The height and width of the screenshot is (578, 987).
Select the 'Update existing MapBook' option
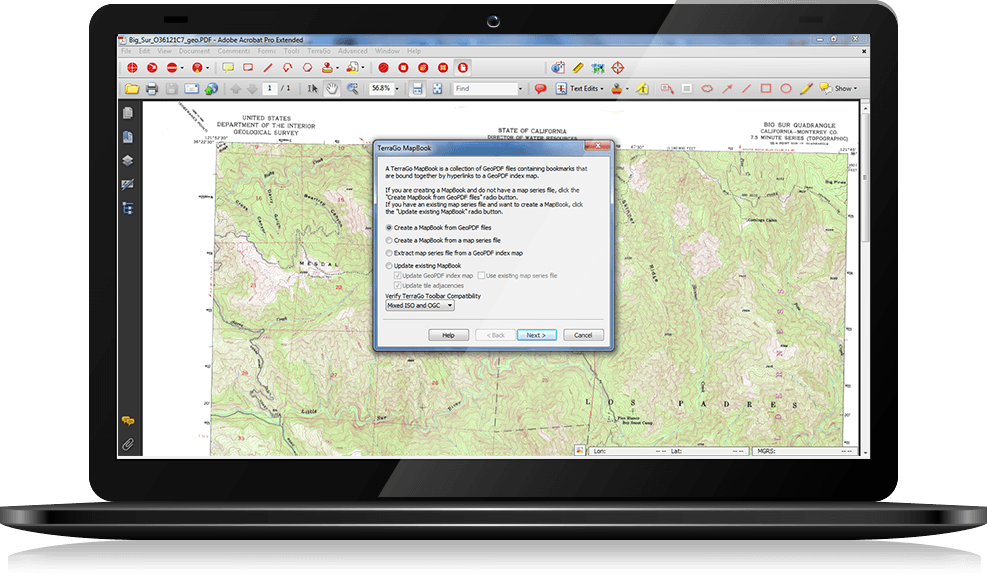pos(390,266)
